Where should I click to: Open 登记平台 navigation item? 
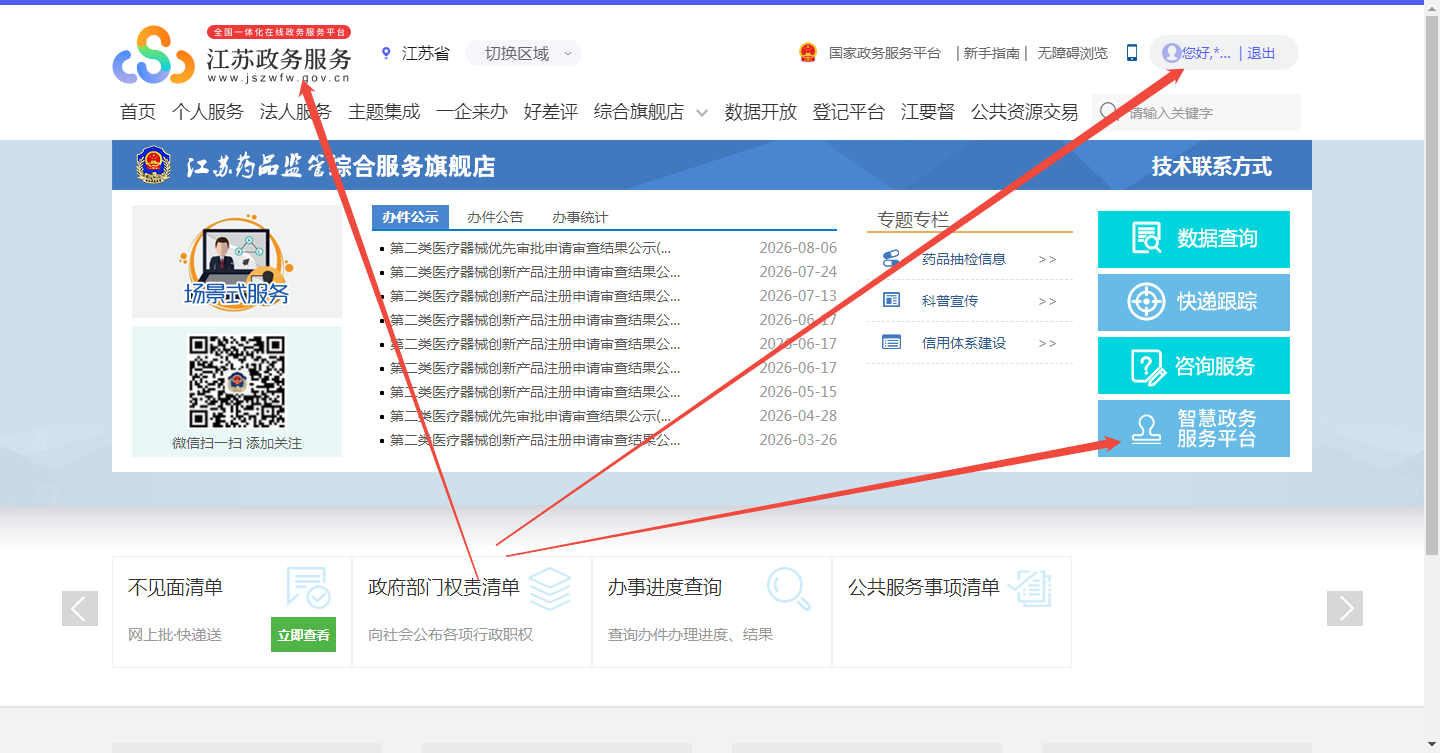point(849,112)
